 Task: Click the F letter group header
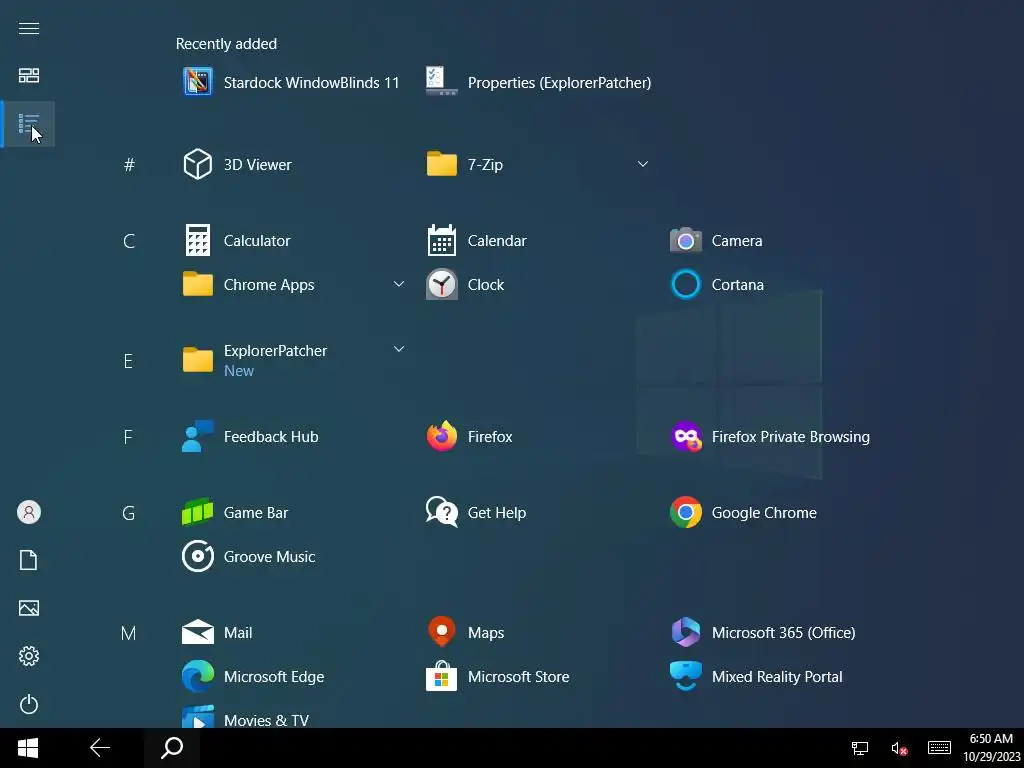pyautogui.click(x=128, y=436)
